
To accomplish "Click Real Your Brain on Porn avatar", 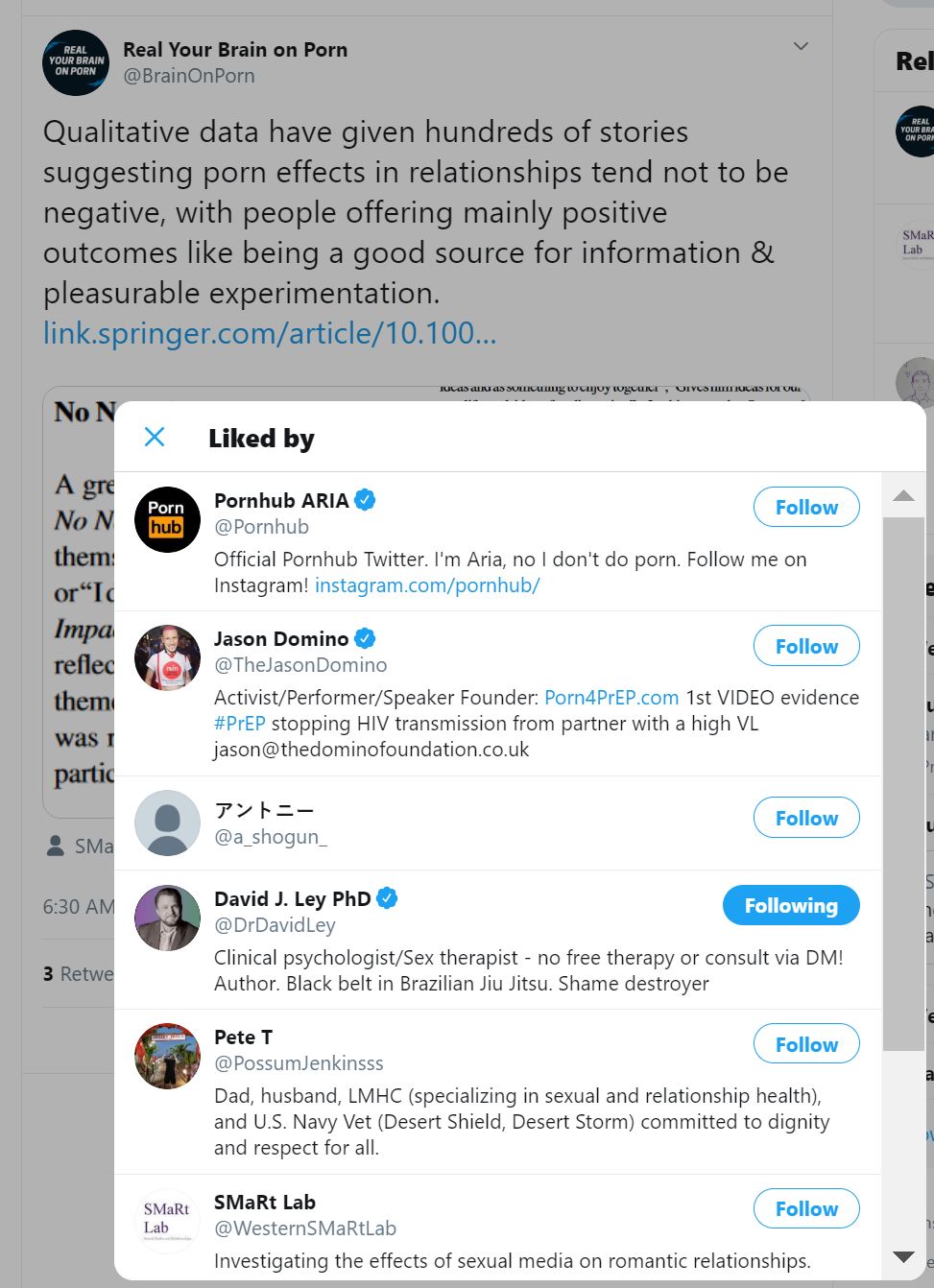I will point(76,62).
